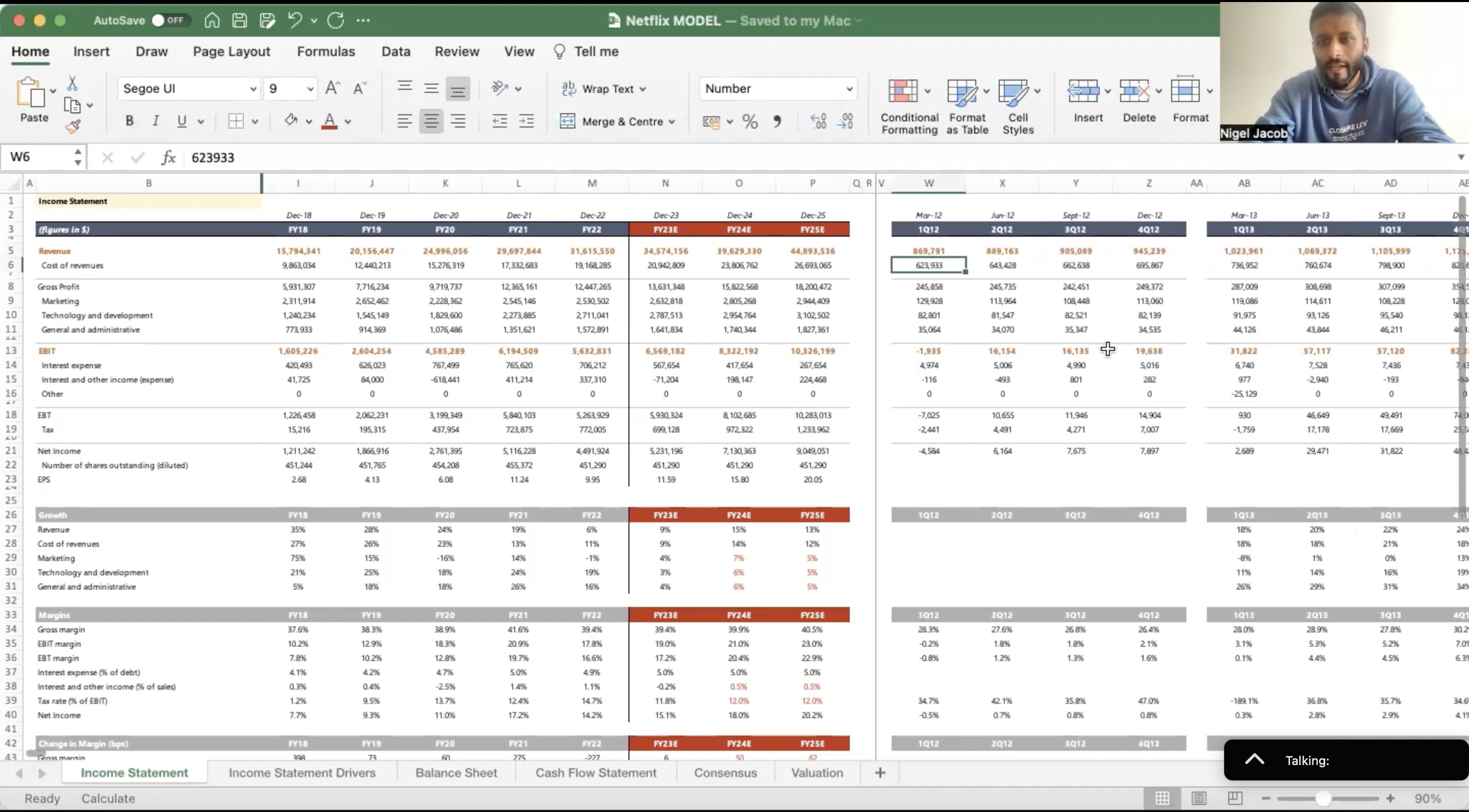Open the Paste options dropdown arrow
This screenshot has height=812, width=1469.
click(x=53, y=91)
